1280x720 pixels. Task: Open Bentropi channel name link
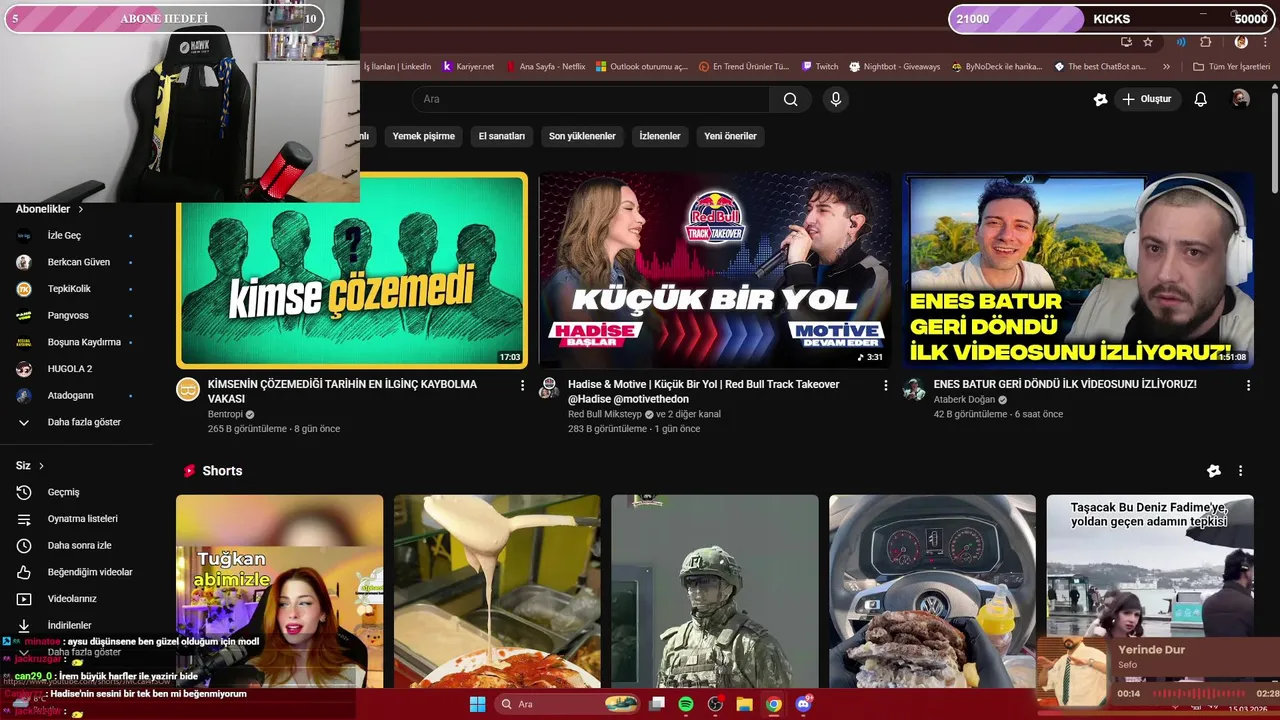click(x=226, y=414)
